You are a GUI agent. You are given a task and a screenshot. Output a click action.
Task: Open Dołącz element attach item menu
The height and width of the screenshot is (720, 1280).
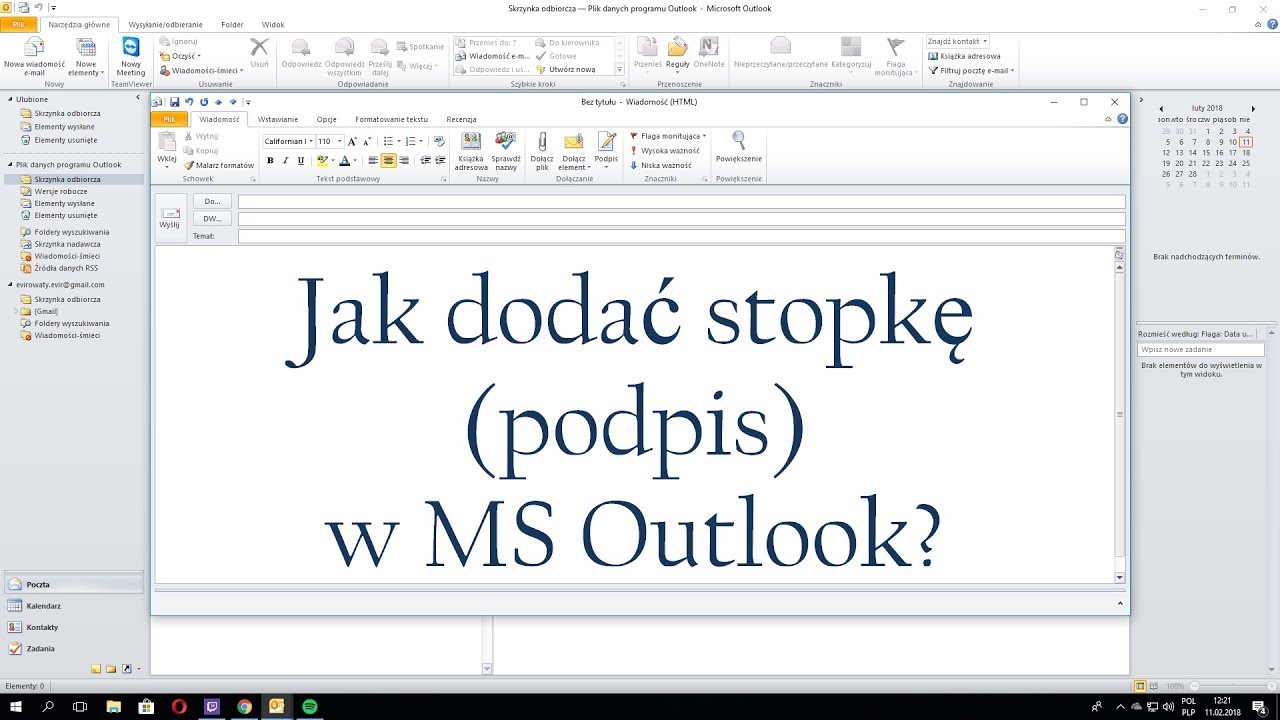coord(574,151)
